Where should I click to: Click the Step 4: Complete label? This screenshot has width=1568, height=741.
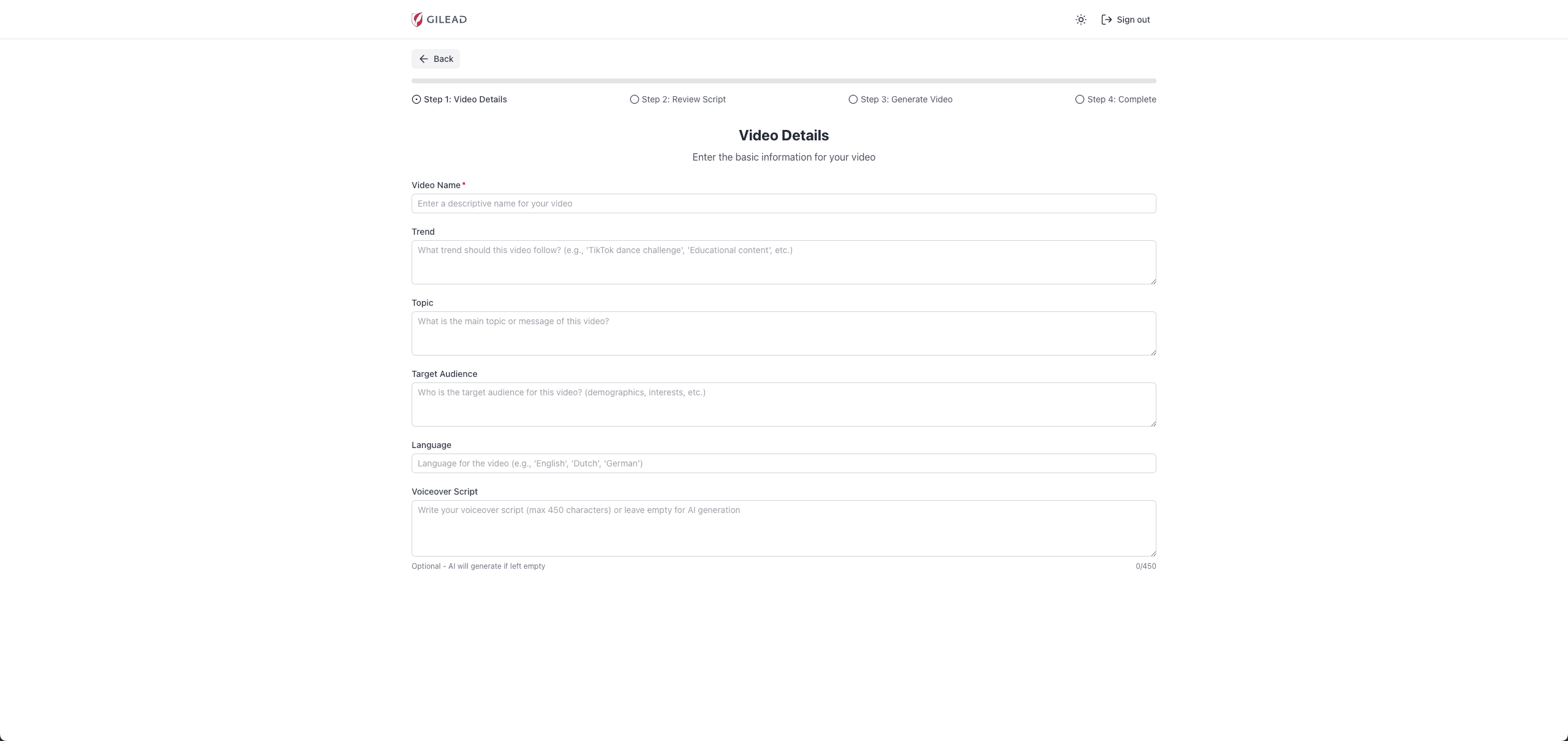[x=1121, y=99]
